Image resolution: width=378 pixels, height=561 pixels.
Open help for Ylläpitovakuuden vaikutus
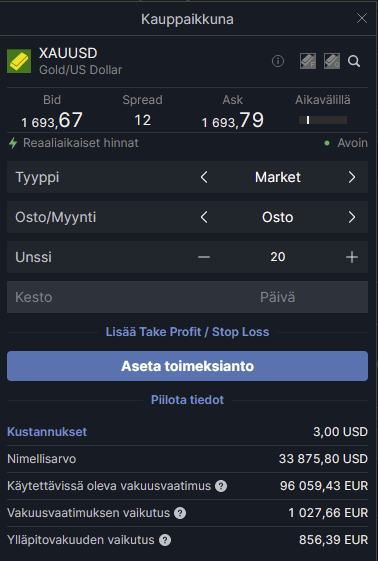(x=165, y=540)
